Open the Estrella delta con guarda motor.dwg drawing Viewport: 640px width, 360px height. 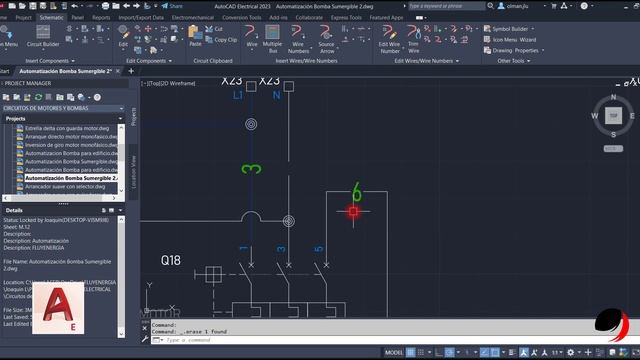pyautogui.click(x=67, y=128)
